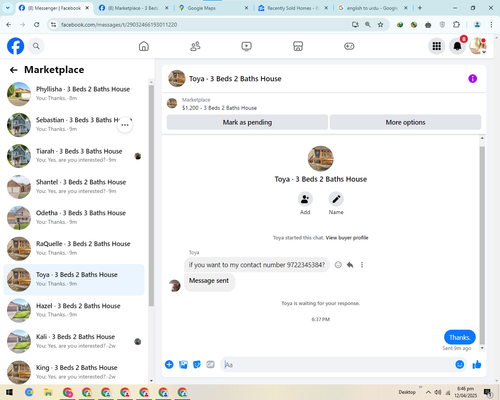The height and width of the screenshot is (400, 500).
Task: Open account profile picture menu
Action: pos(478,46)
